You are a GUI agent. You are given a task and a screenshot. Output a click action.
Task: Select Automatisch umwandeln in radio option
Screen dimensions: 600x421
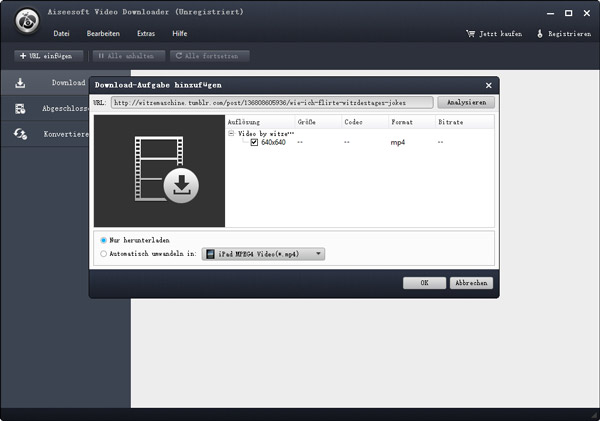pos(104,254)
